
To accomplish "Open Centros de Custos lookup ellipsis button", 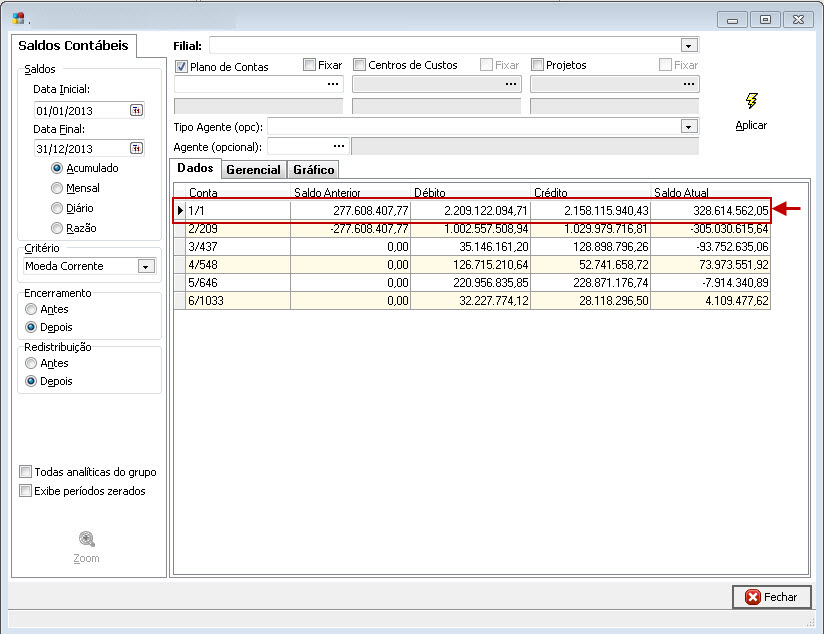I will [x=511, y=85].
